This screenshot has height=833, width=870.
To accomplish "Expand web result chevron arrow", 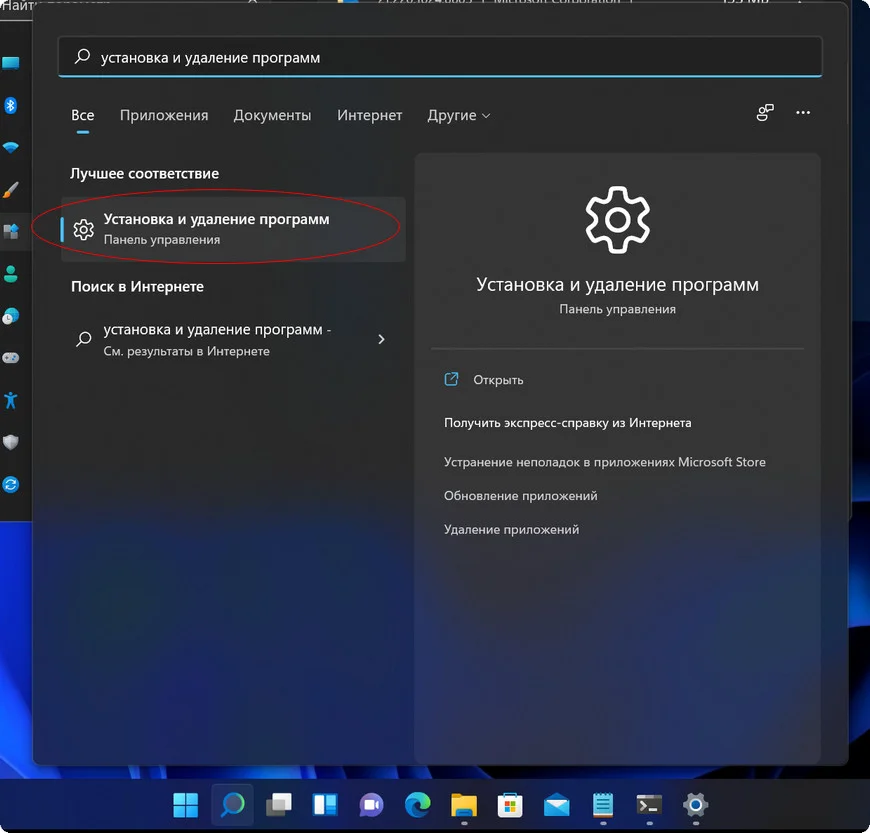I will 381,339.
